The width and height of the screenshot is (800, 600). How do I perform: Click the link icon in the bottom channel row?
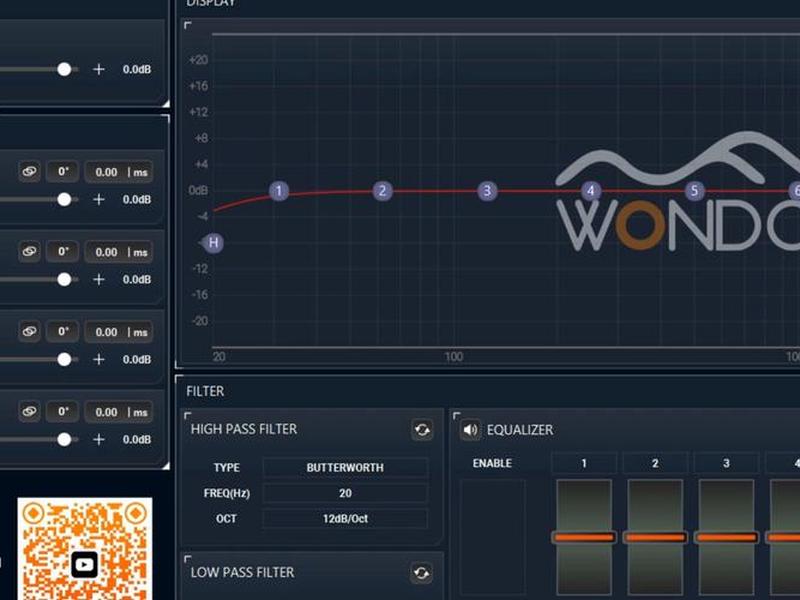pyautogui.click(x=29, y=411)
